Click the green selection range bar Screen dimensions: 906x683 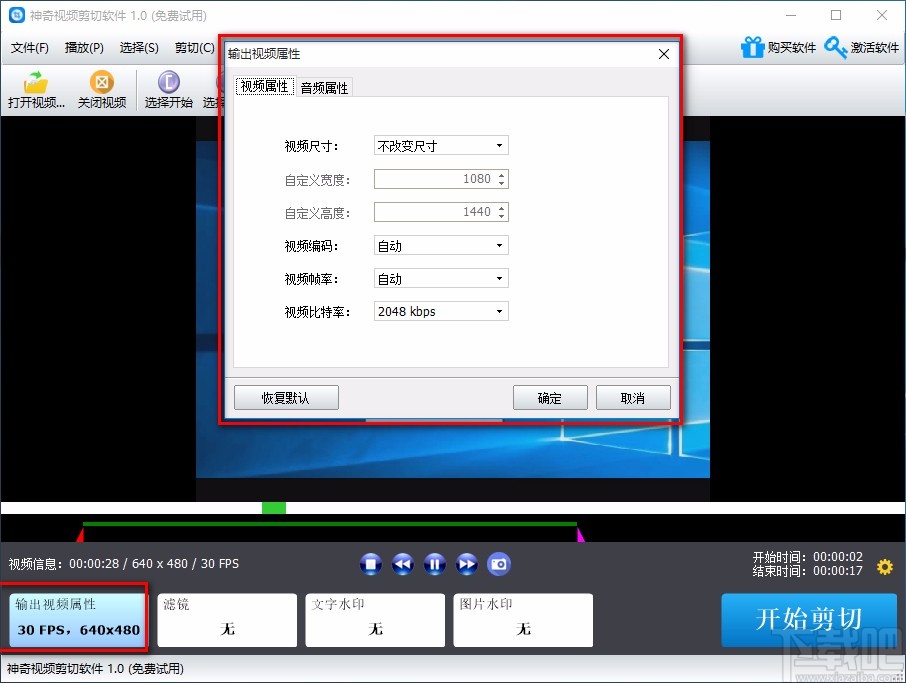(329, 524)
